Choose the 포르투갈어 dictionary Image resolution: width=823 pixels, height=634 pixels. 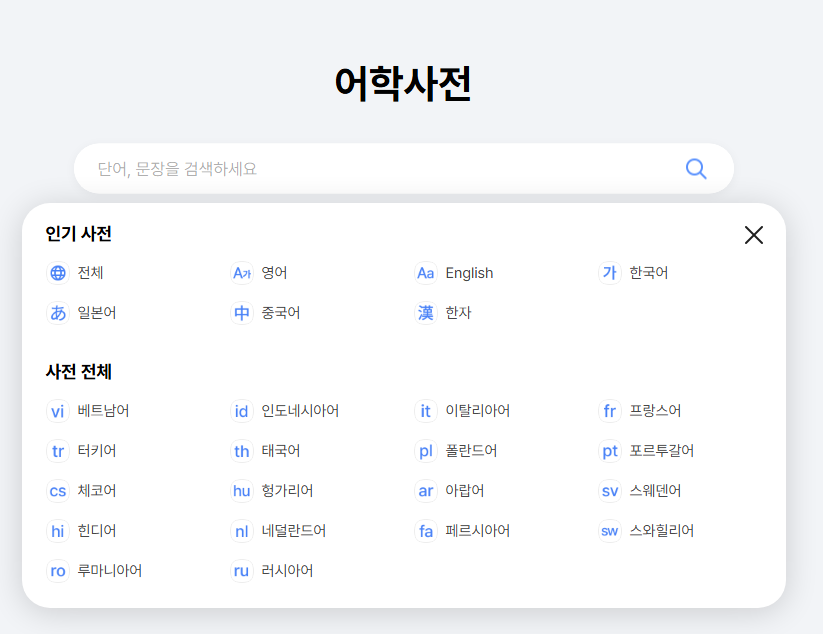click(x=662, y=450)
